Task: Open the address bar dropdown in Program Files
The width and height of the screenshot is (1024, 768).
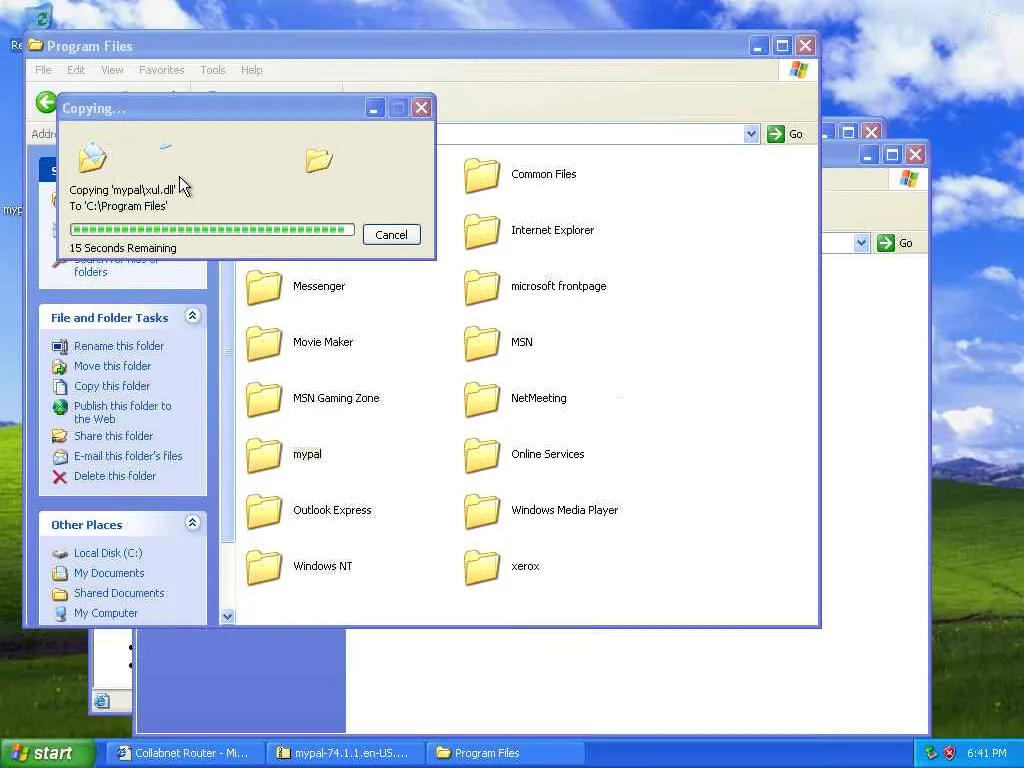Action: 751,134
